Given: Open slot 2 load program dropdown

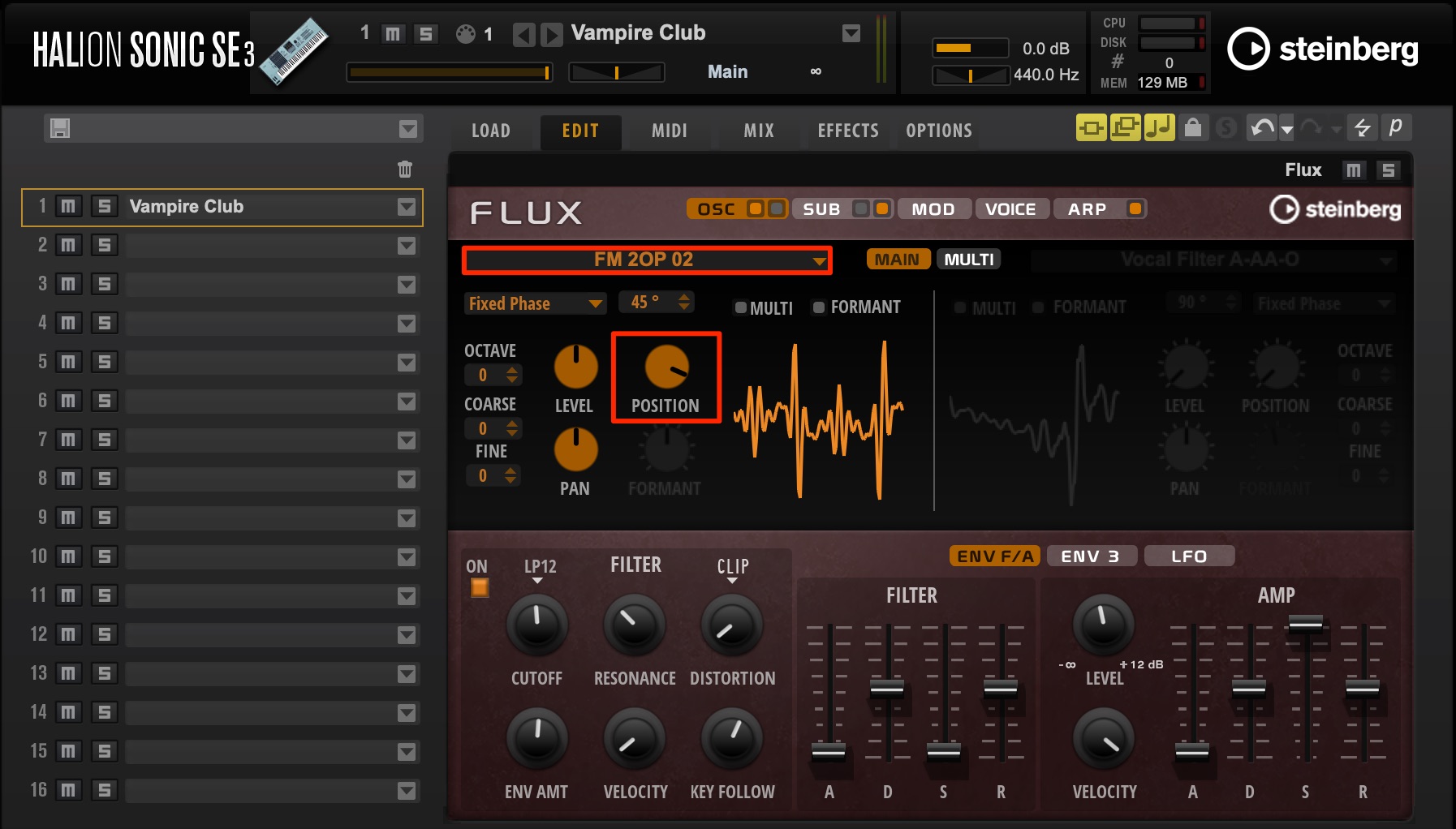Looking at the screenshot, I should (407, 246).
